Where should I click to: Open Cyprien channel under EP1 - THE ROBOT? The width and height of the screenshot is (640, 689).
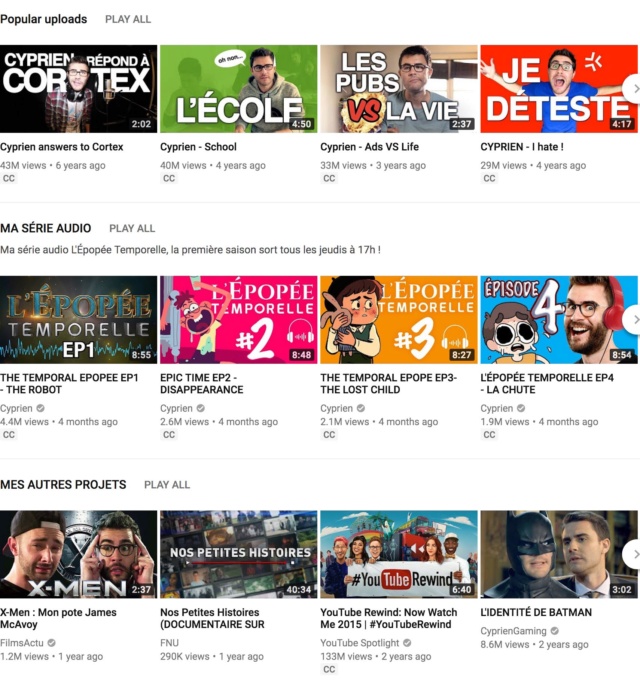16,408
